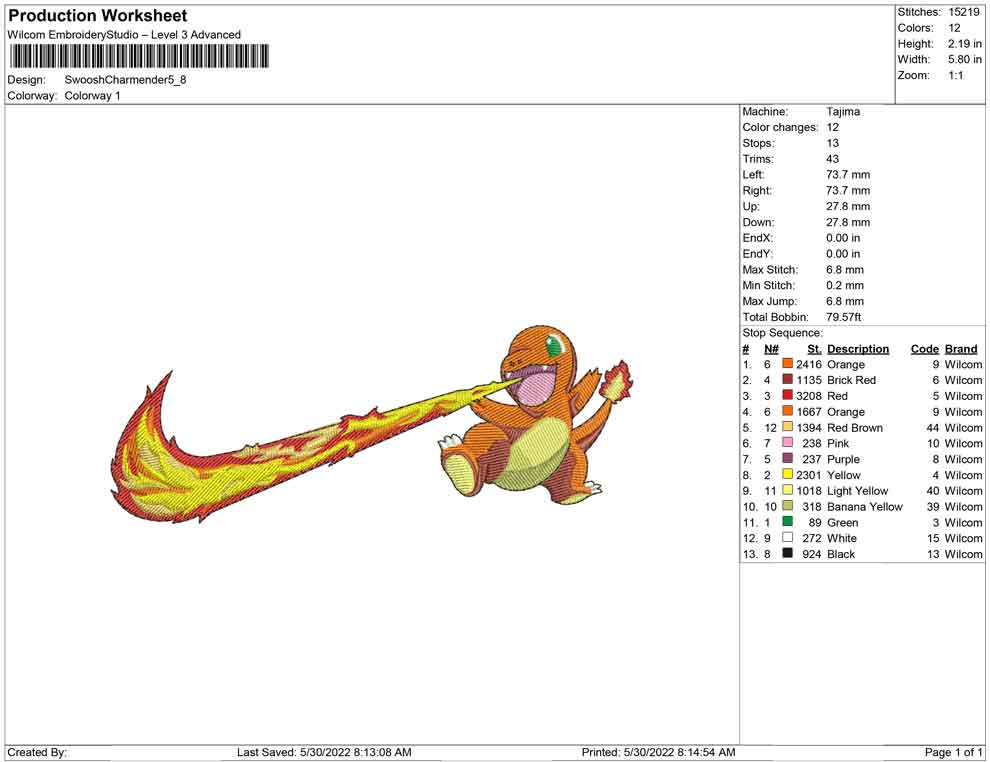The height and width of the screenshot is (762, 990).
Task: Click the Production Worksheet title
Action: click(x=97, y=16)
